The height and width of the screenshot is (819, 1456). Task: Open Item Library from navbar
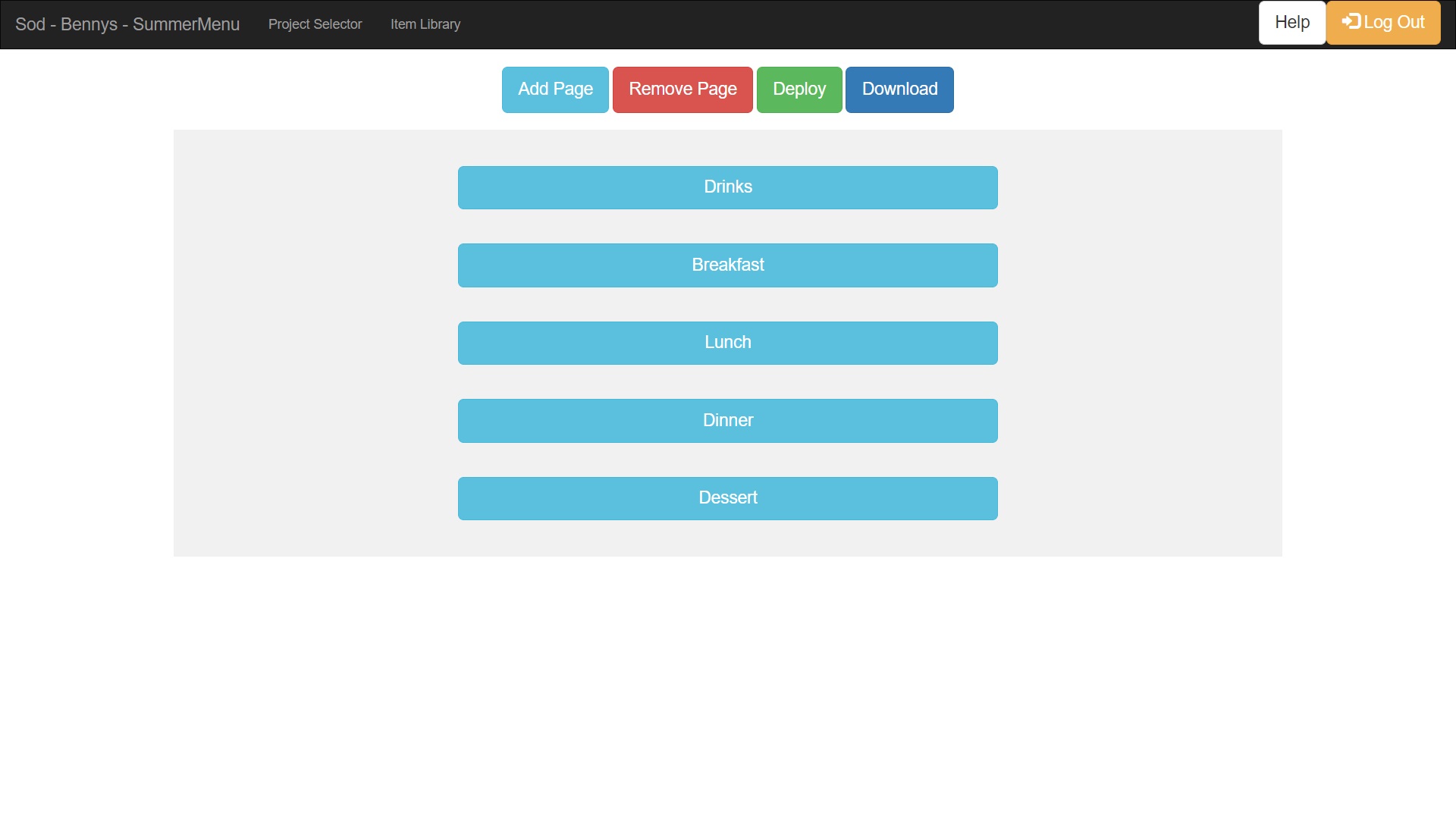[x=425, y=24]
